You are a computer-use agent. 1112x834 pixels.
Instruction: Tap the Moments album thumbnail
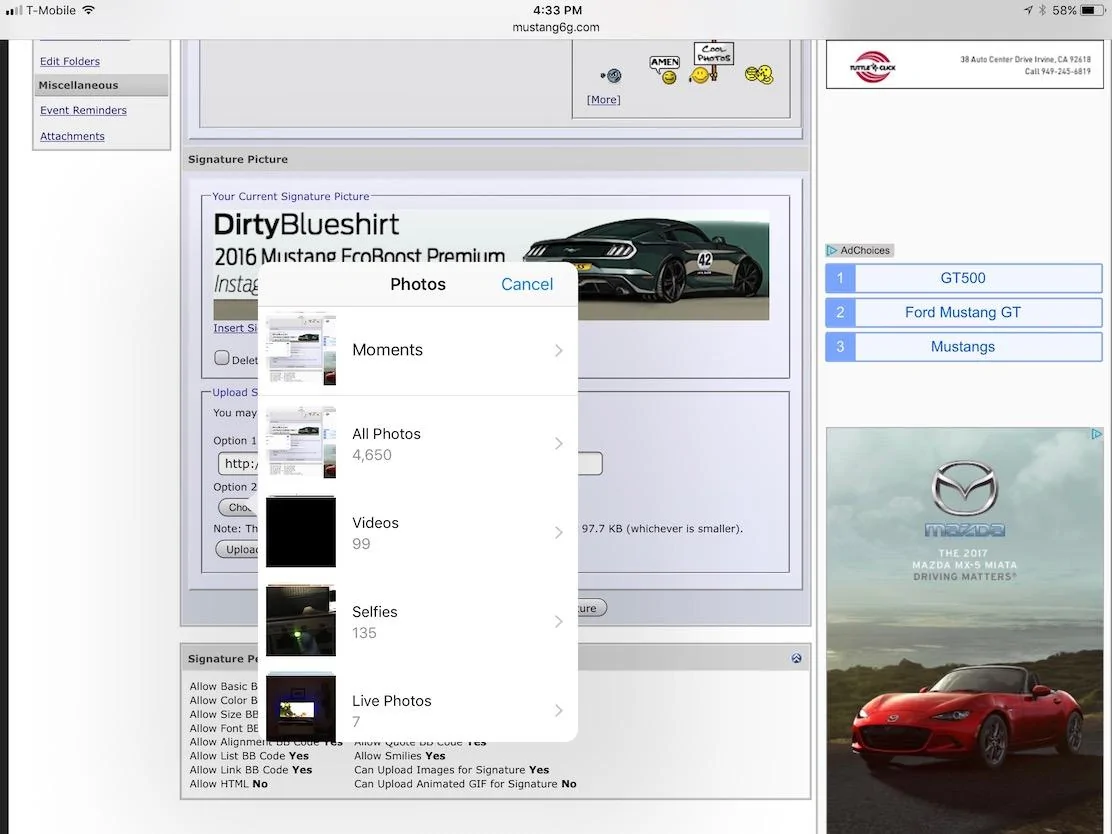(x=301, y=350)
